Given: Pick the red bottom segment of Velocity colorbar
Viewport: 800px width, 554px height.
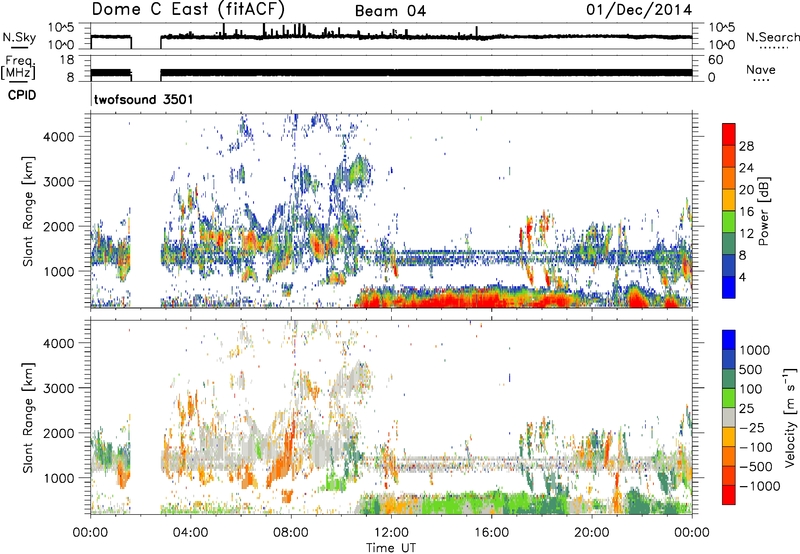Looking at the screenshot, I should click(729, 495).
